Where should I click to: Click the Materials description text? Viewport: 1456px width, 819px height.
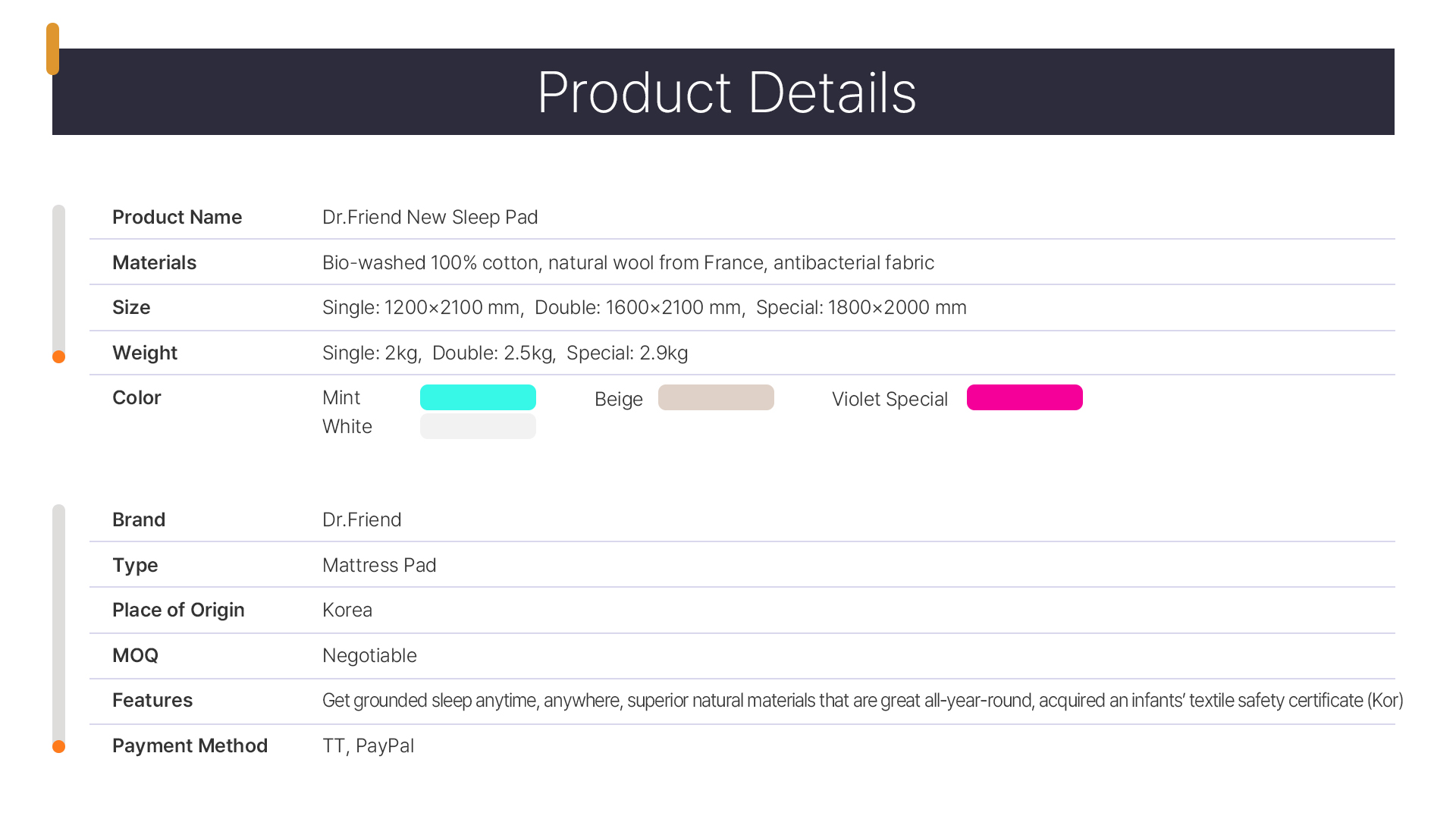point(628,262)
